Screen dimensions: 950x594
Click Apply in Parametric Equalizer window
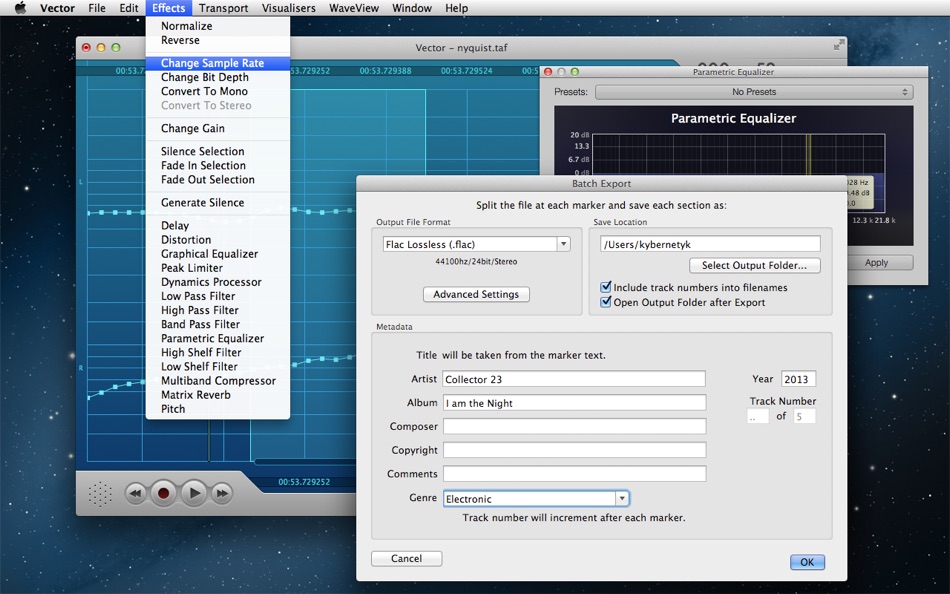876,262
